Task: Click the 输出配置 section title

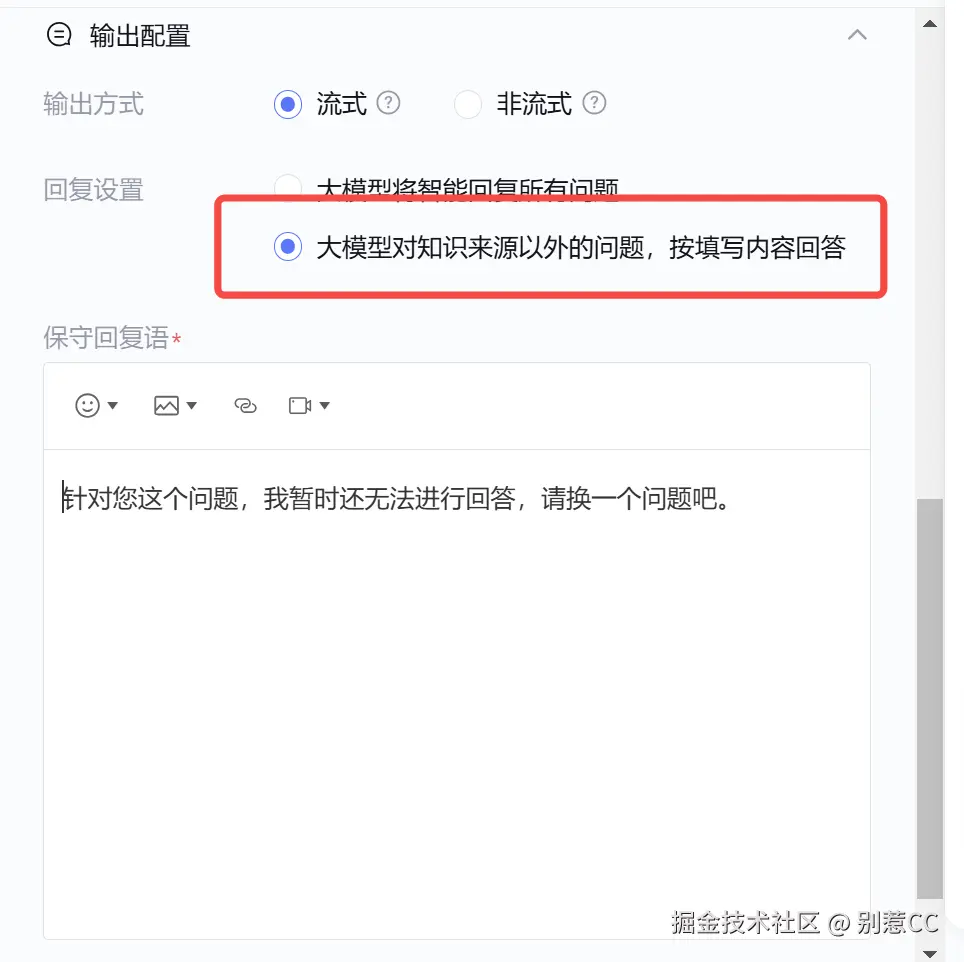Action: pos(140,36)
